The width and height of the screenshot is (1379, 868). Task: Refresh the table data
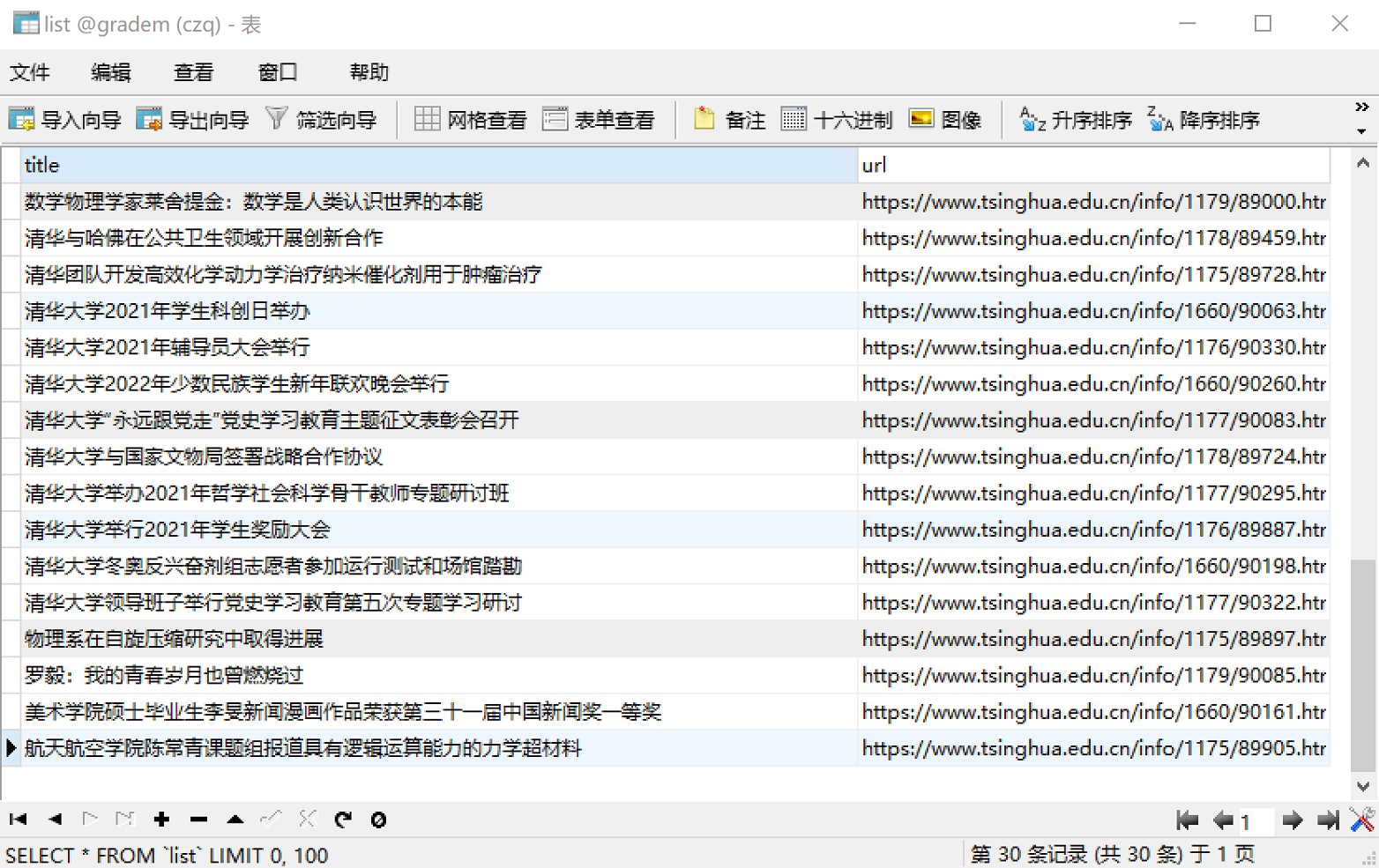(343, 820)
